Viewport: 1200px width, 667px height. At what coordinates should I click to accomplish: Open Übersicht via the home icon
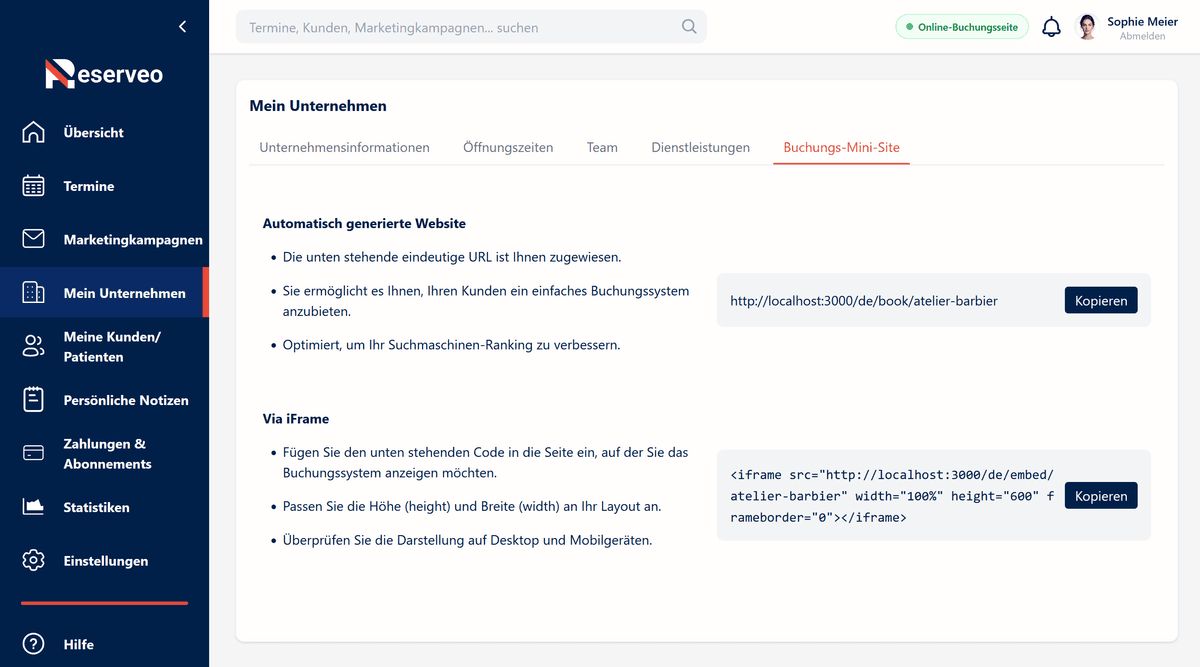coord(33,132)
